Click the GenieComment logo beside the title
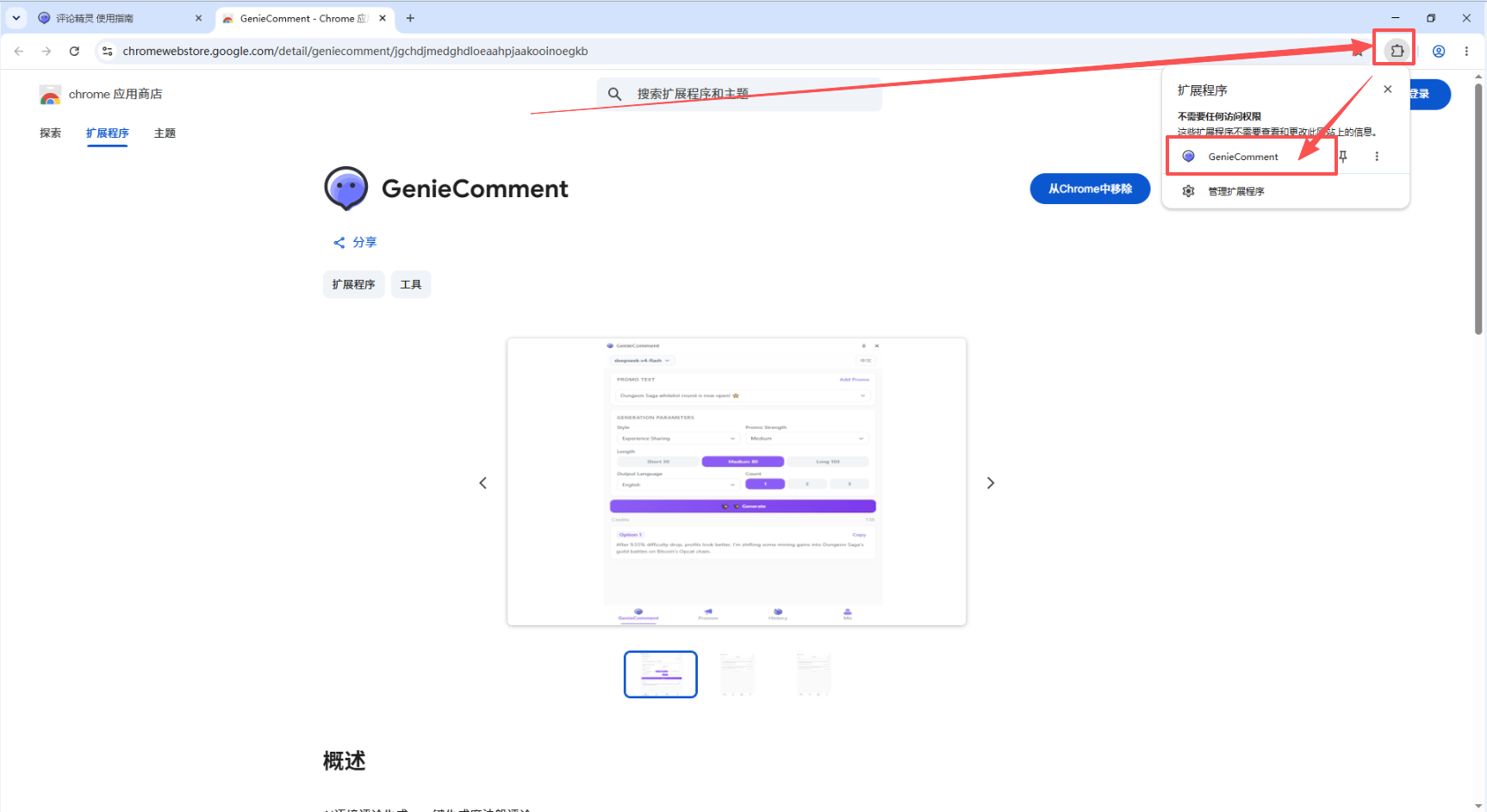Viewport: 1487px width, 812px height. pos(346,189)
